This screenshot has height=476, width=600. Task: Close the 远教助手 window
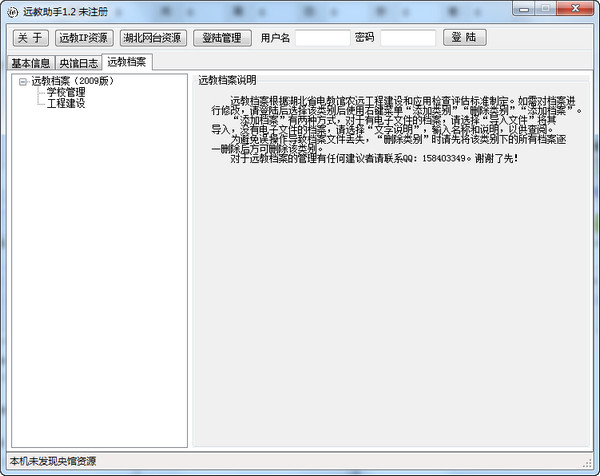[575, 8]
